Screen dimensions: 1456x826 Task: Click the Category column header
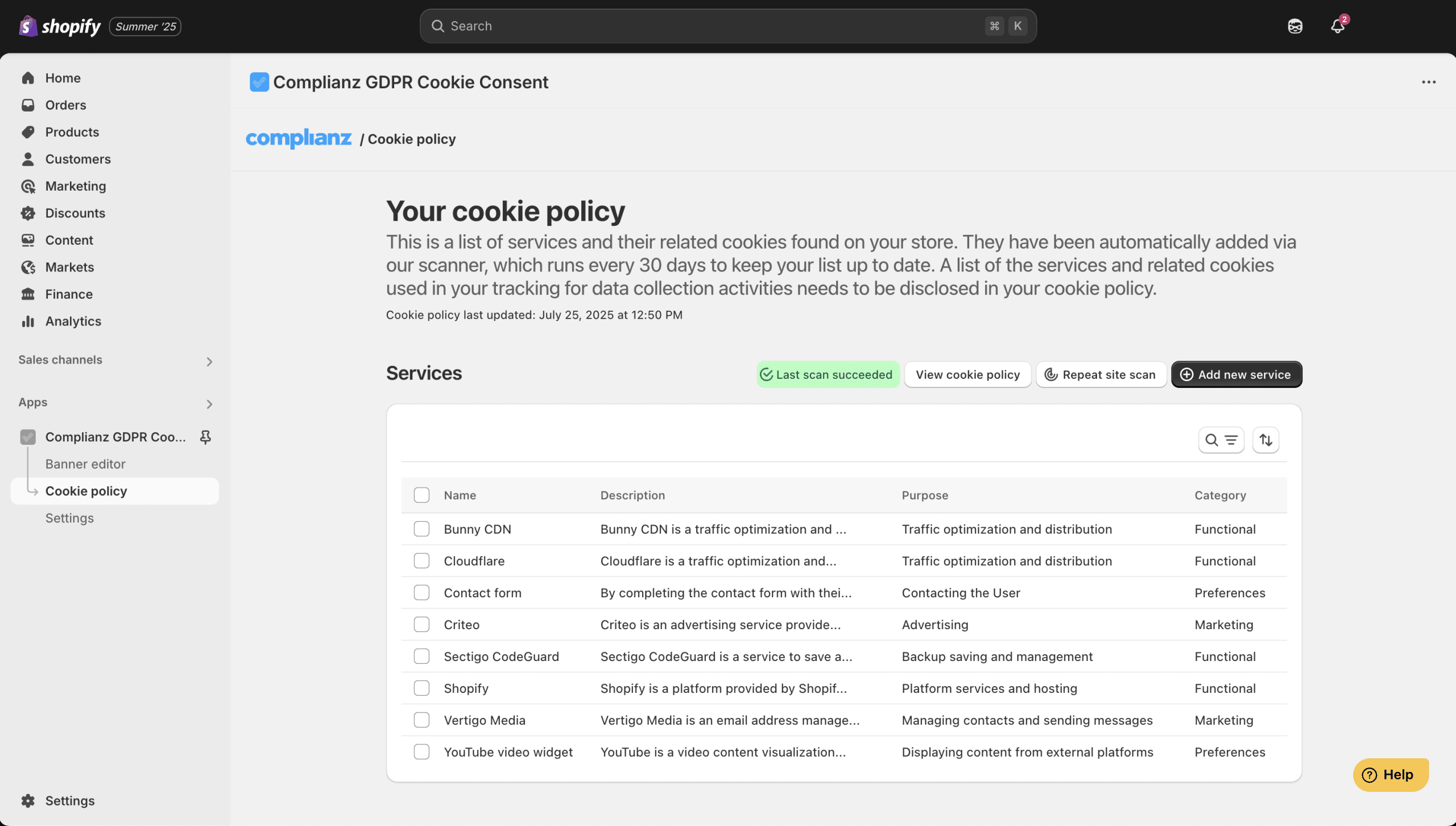(x=1220, y=495)
